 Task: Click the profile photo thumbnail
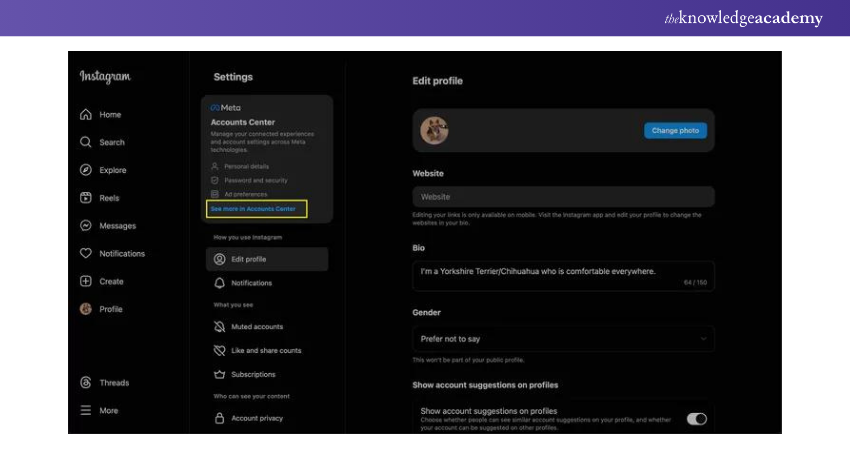coord(434,130)
